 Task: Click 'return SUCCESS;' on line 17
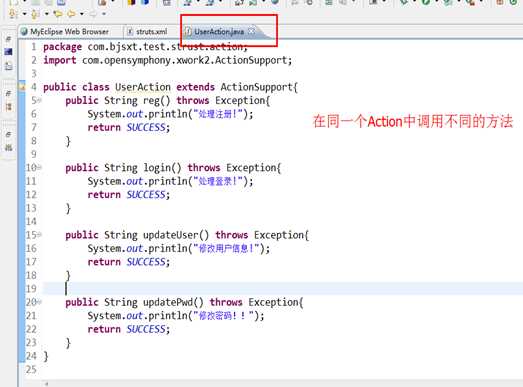129,262
